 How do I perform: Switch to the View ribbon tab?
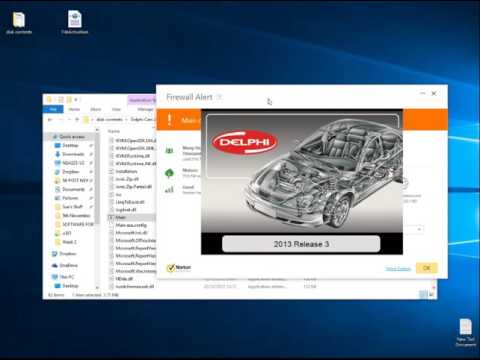tap(116, 109)
